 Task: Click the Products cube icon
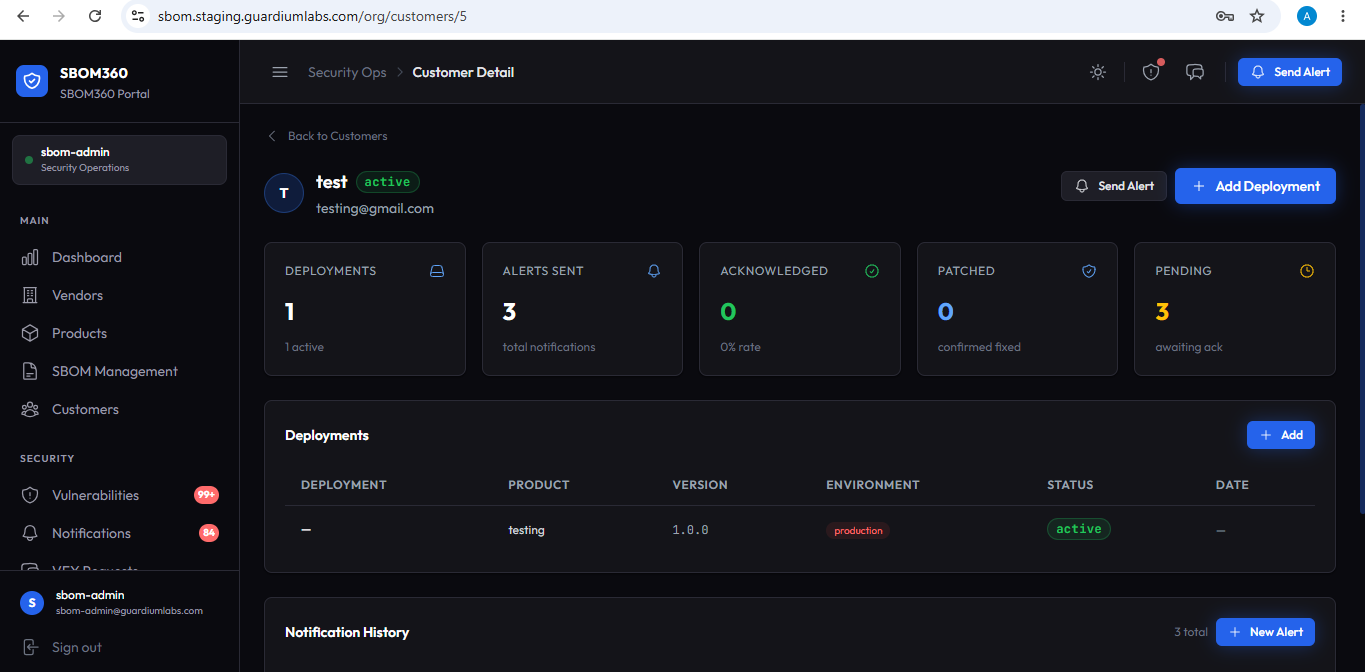pos(30,334)
